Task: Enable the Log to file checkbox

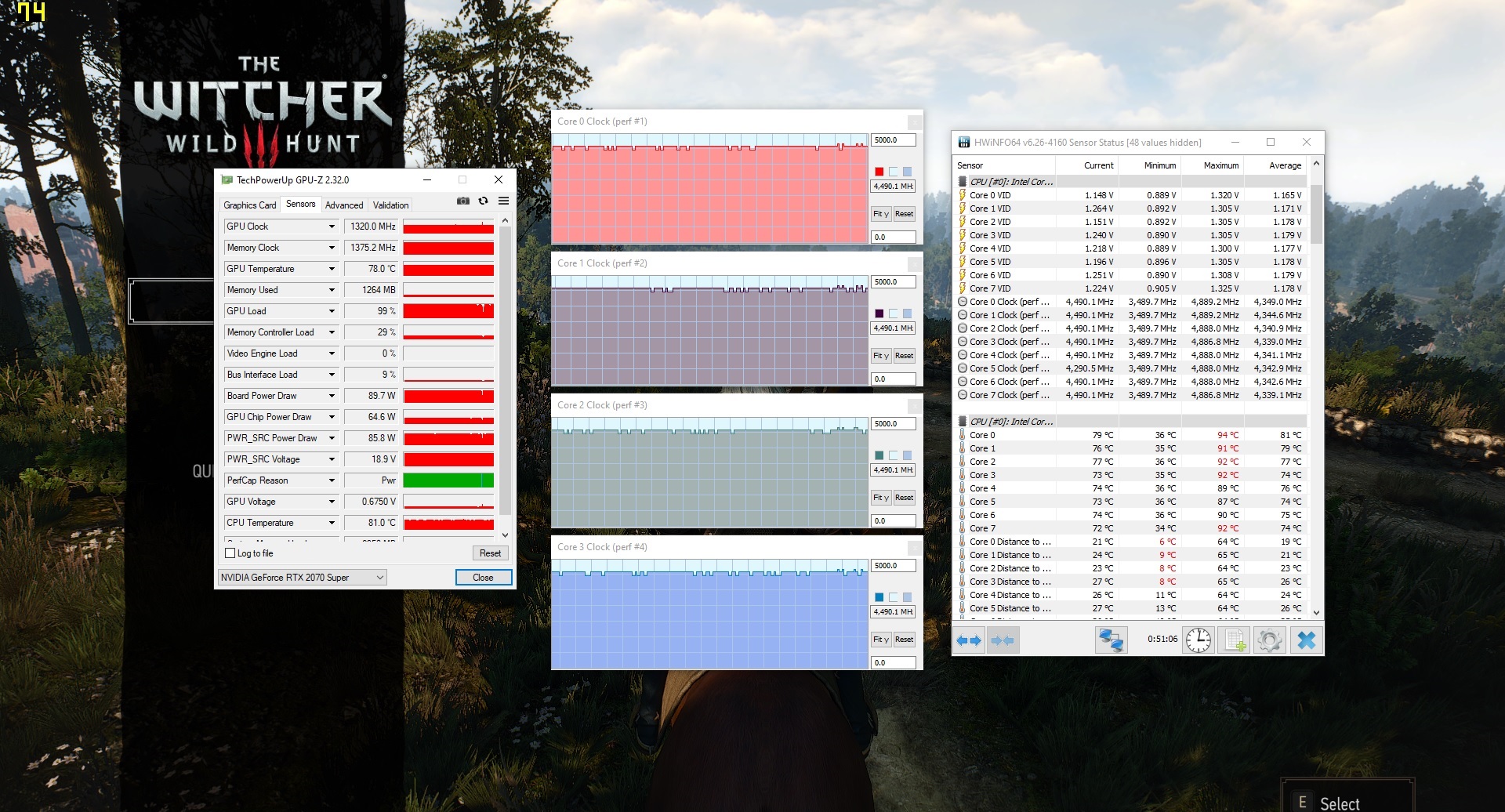Action: (230, 553)
